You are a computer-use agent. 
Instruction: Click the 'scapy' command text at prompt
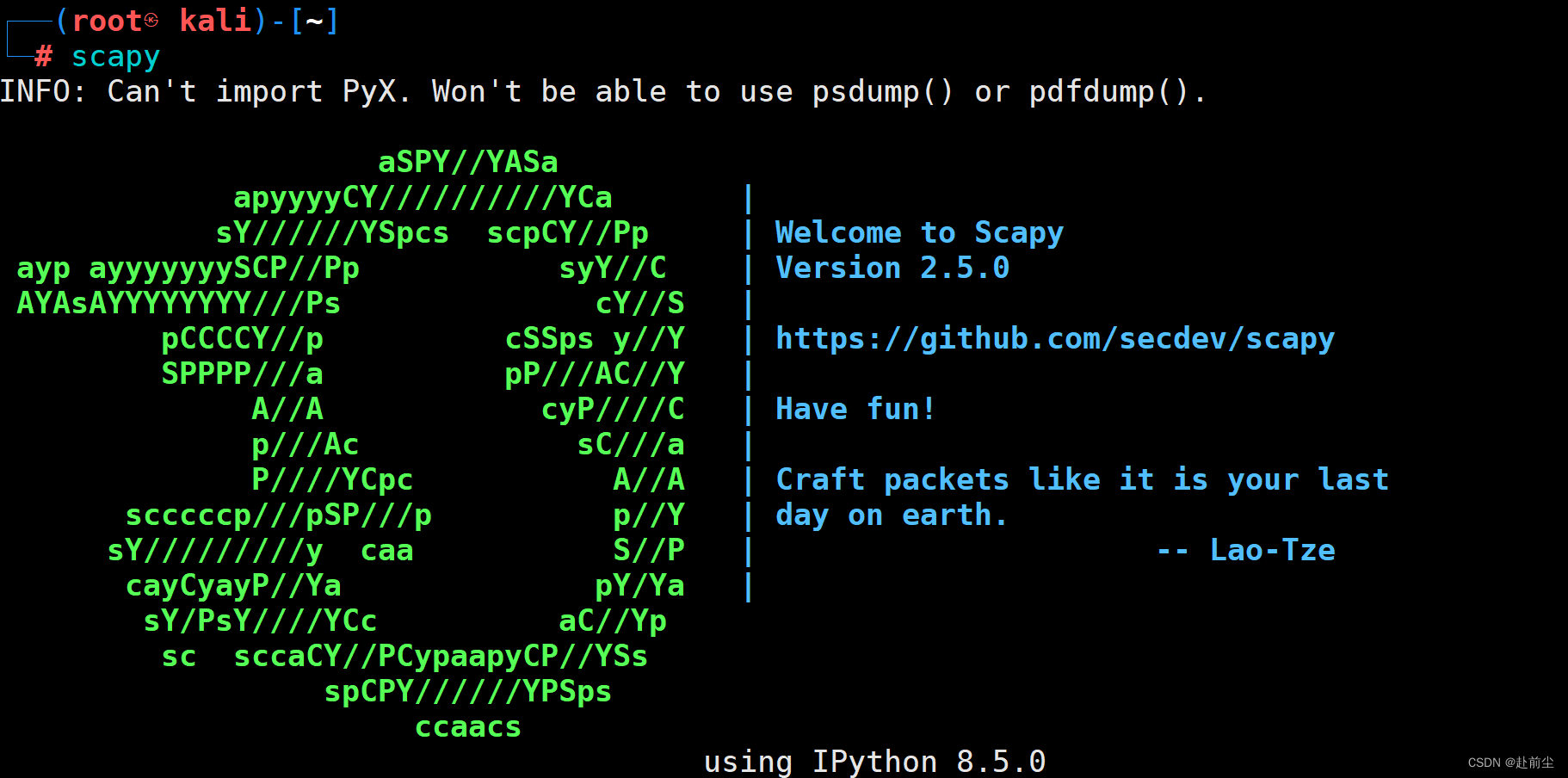click(x=116, y=57)
